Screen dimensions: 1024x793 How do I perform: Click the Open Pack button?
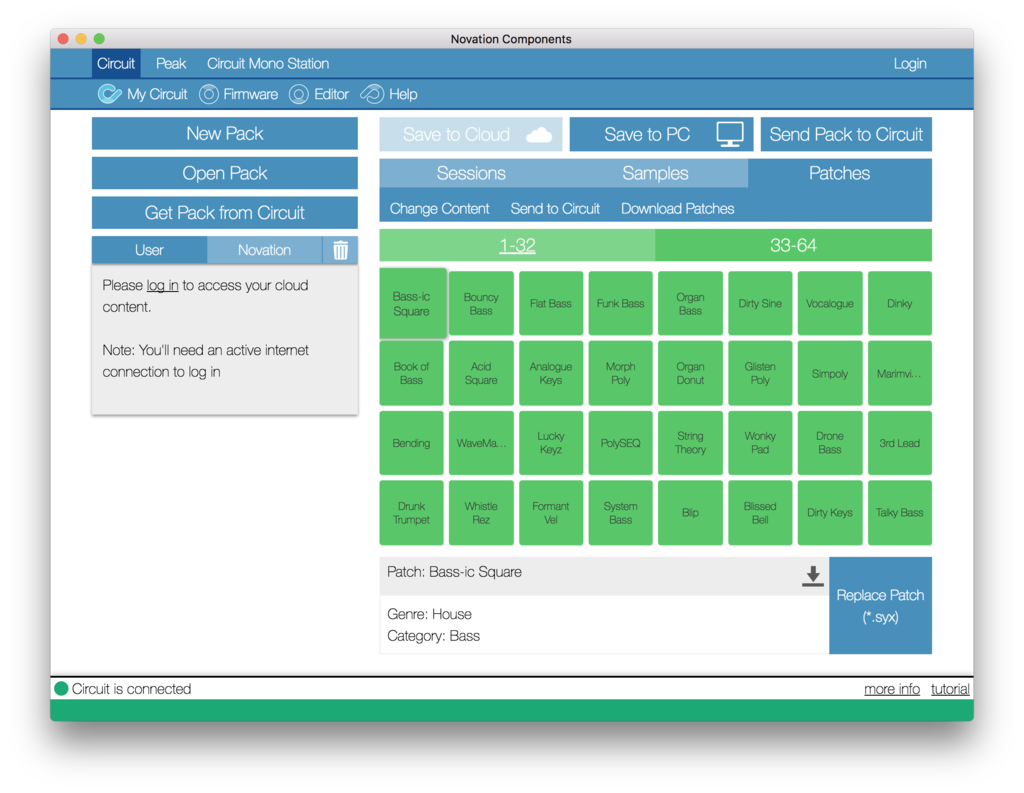pyautogui.click(x=225, y=173)
